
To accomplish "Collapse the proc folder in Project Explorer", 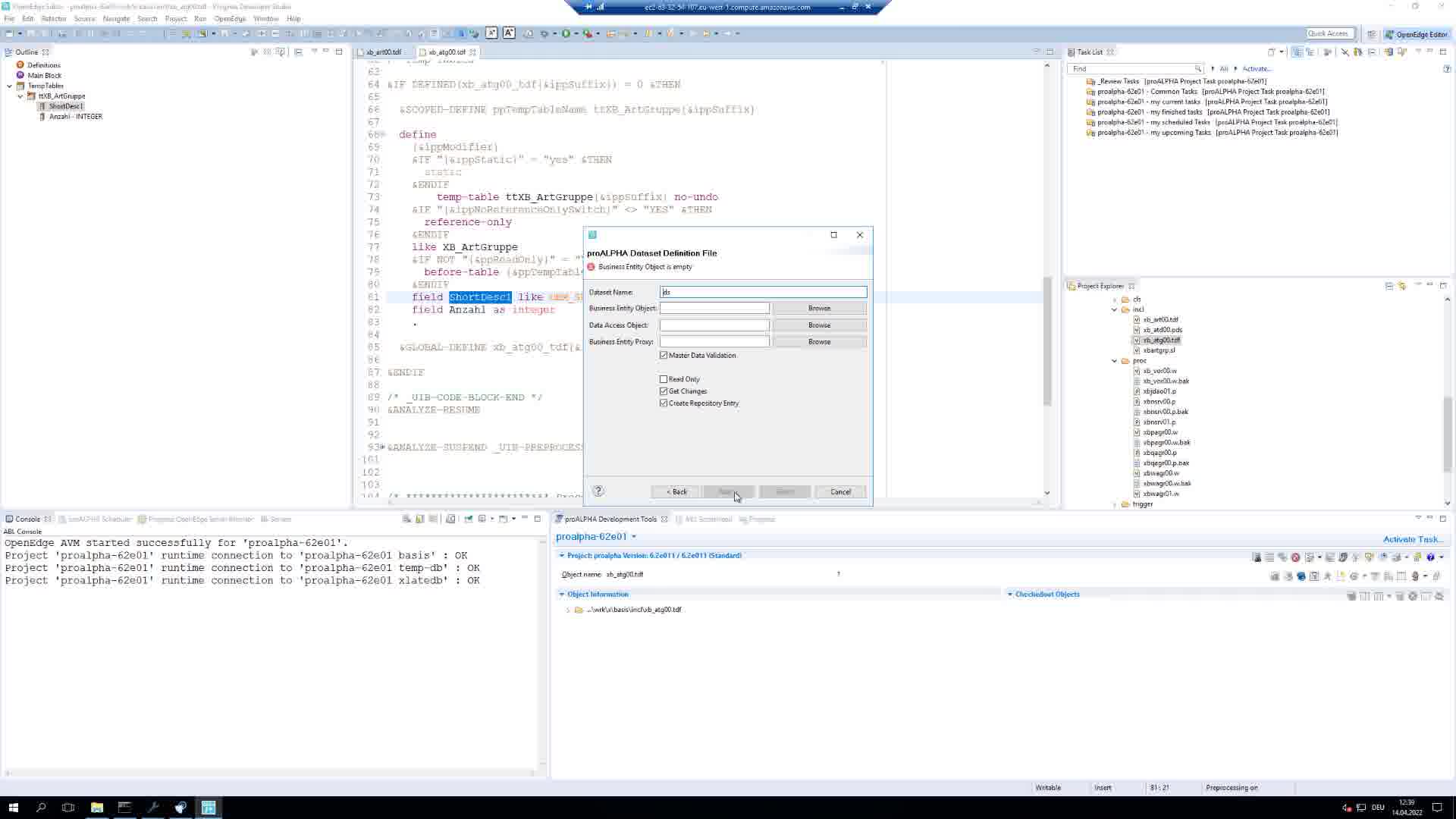I will click(x=1115, y=361).
